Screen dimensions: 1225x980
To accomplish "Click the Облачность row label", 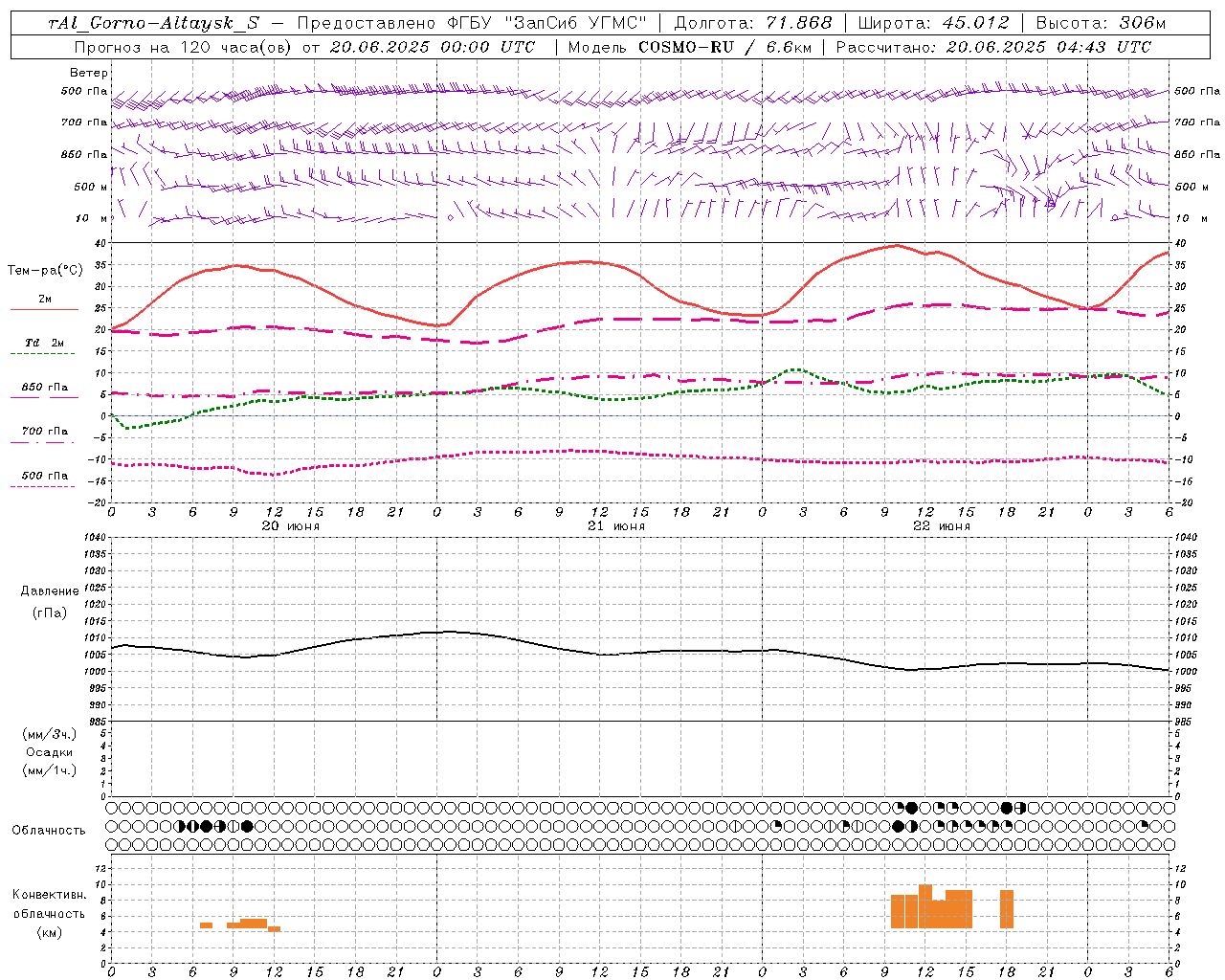I will tap(49, 831).
